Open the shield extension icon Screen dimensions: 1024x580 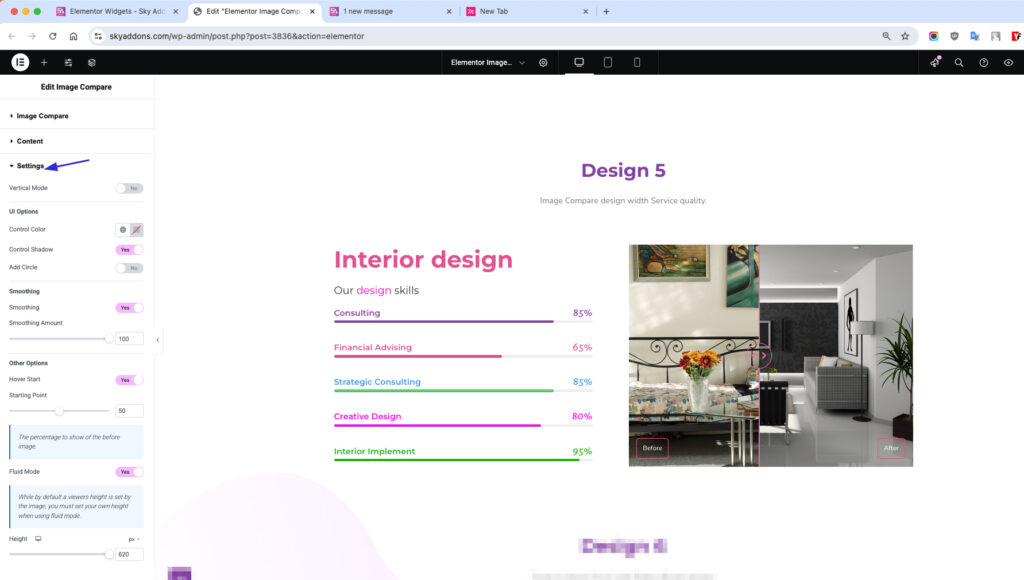pyautogui.click(x=954, y=36)
